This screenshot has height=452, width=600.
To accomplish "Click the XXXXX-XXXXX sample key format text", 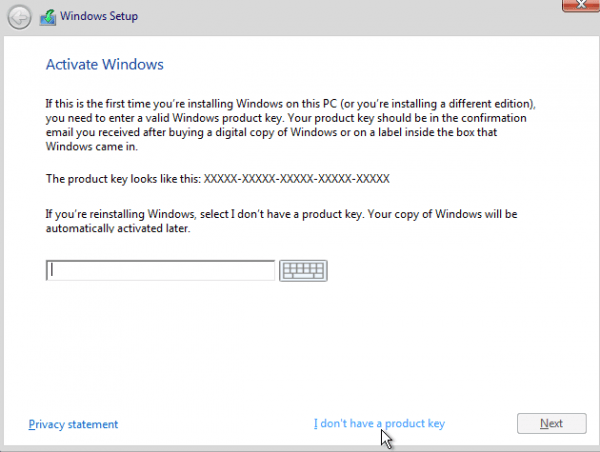I will click(296, 179).
